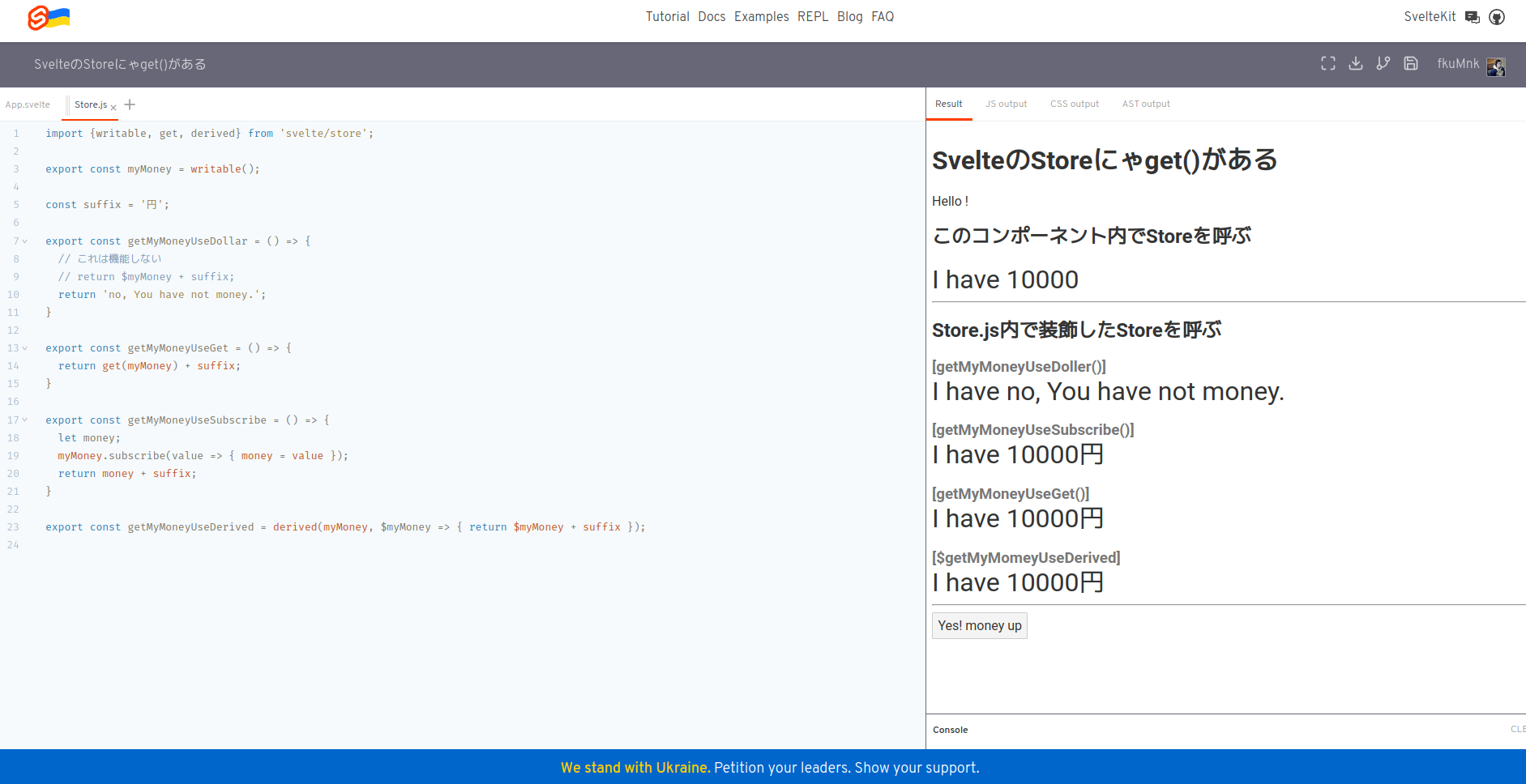Select the Store.js file tab

click(91, 104)
